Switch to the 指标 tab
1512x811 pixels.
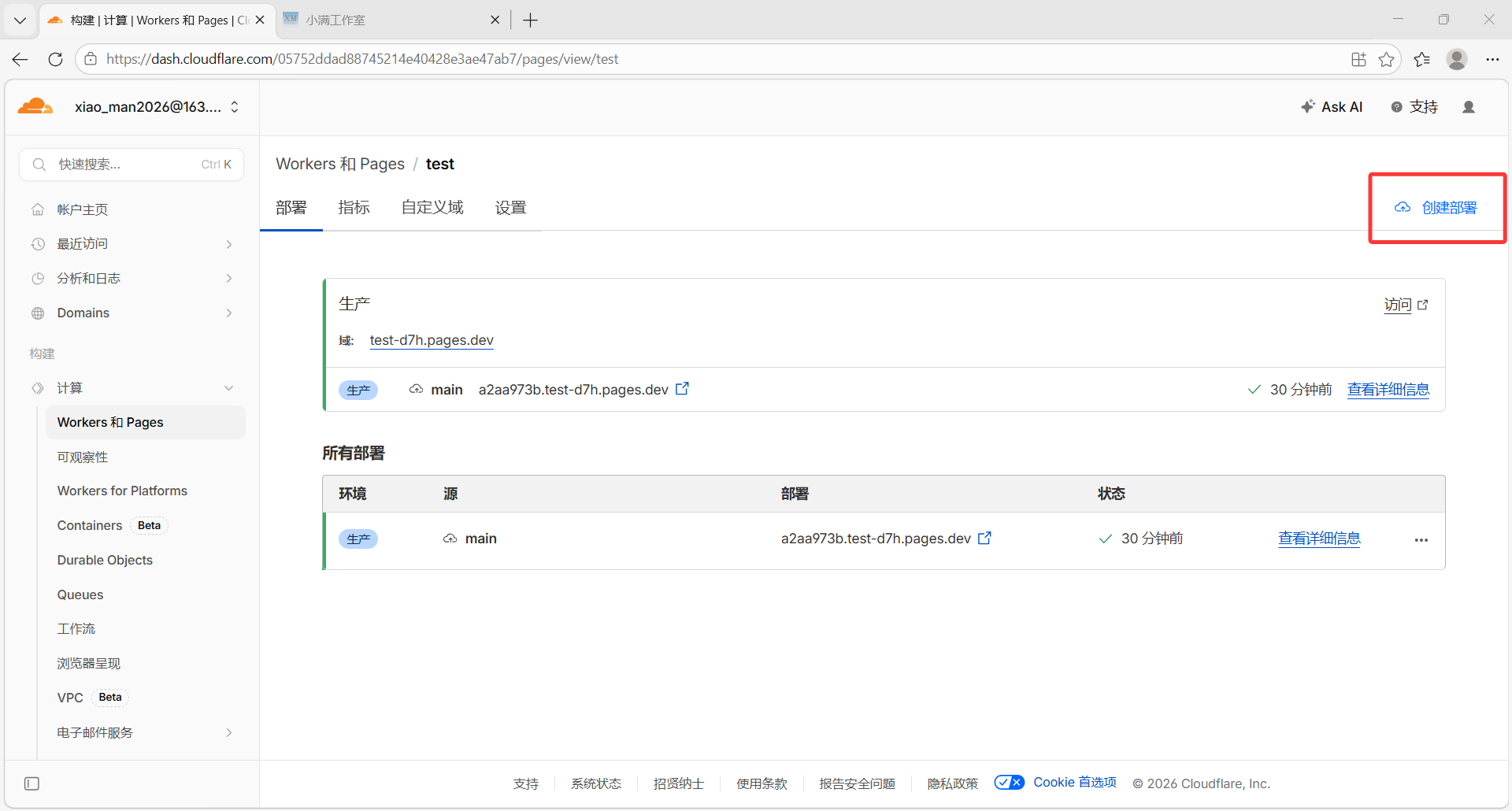354,208
